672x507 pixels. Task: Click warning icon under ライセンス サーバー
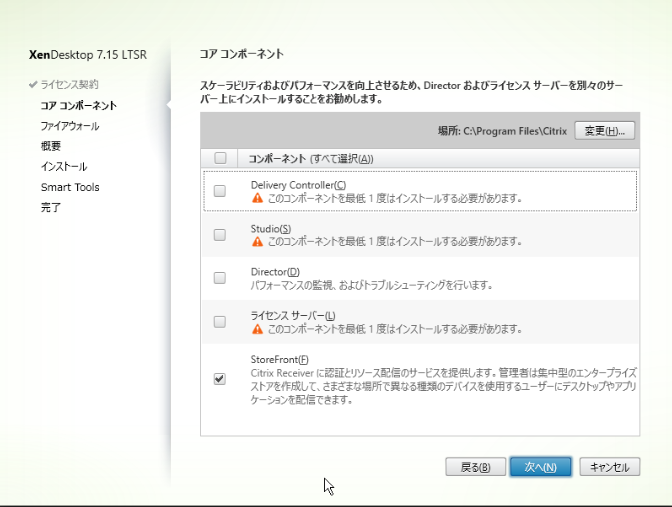257,329
